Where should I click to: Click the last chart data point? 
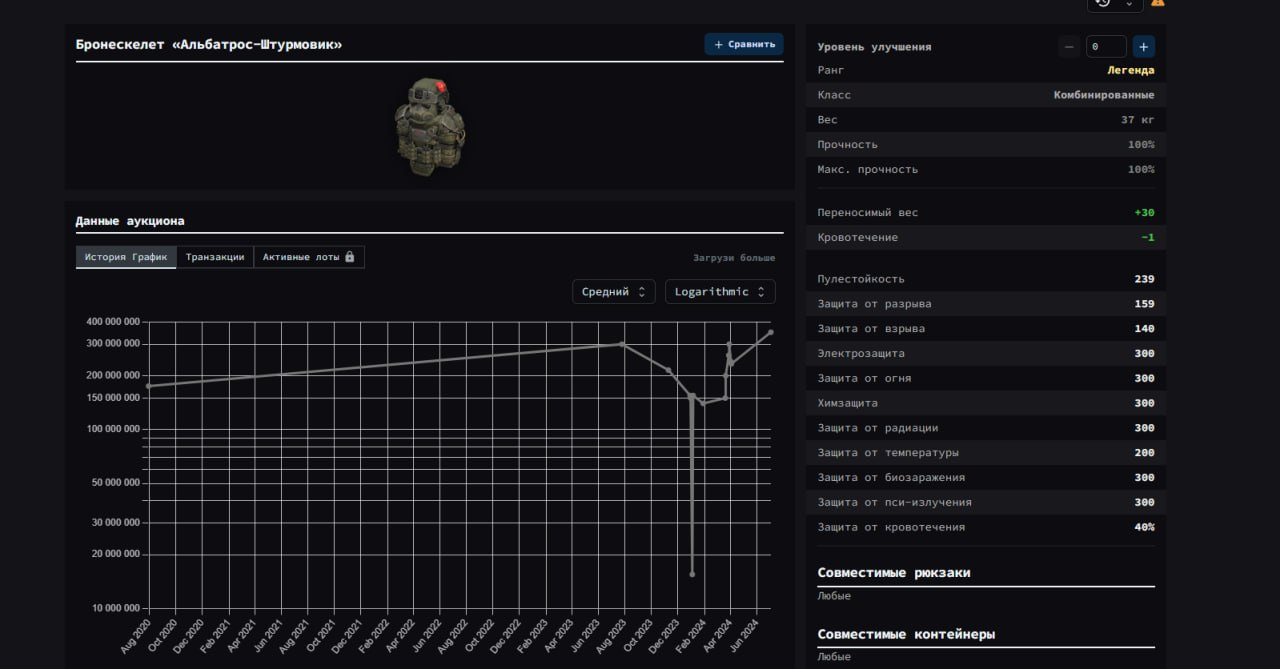(770, 332)
